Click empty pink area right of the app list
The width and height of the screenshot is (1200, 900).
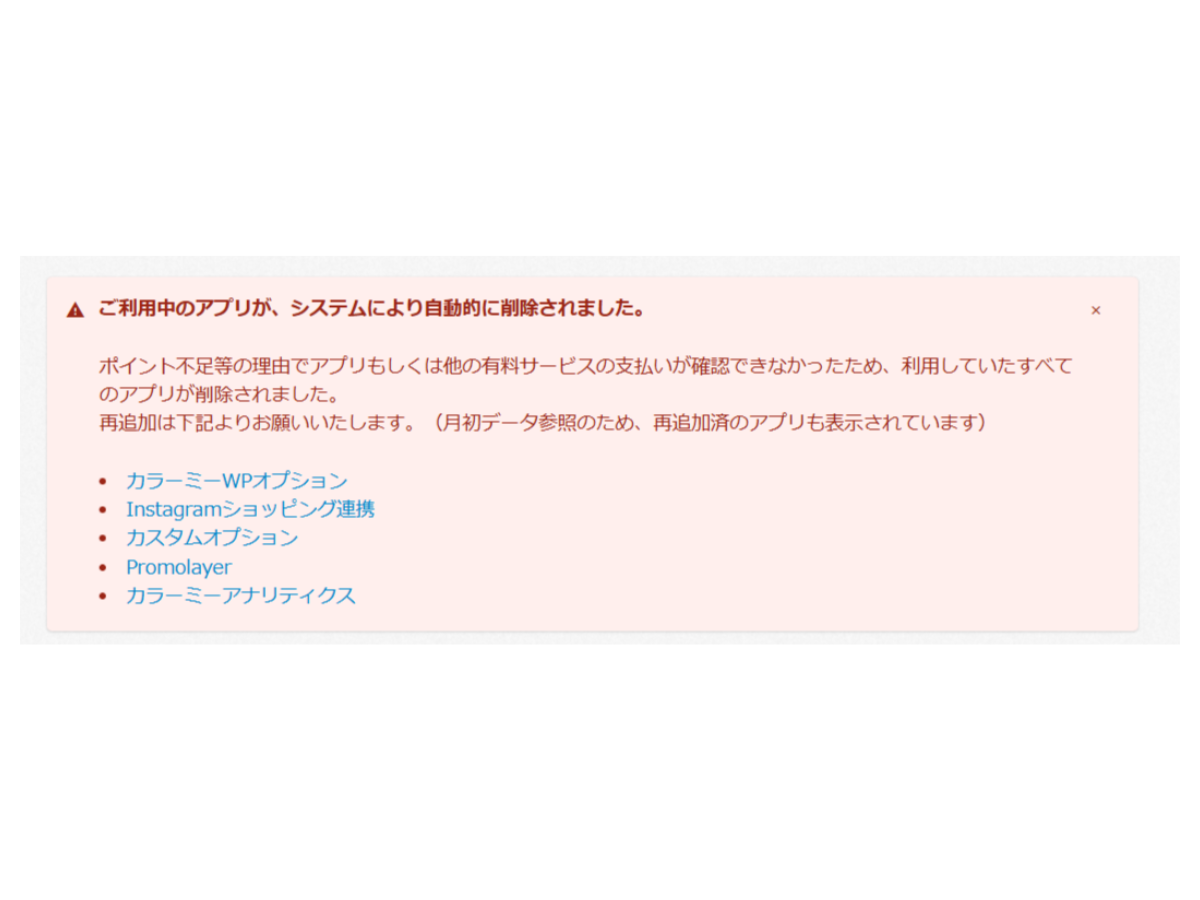750,540
